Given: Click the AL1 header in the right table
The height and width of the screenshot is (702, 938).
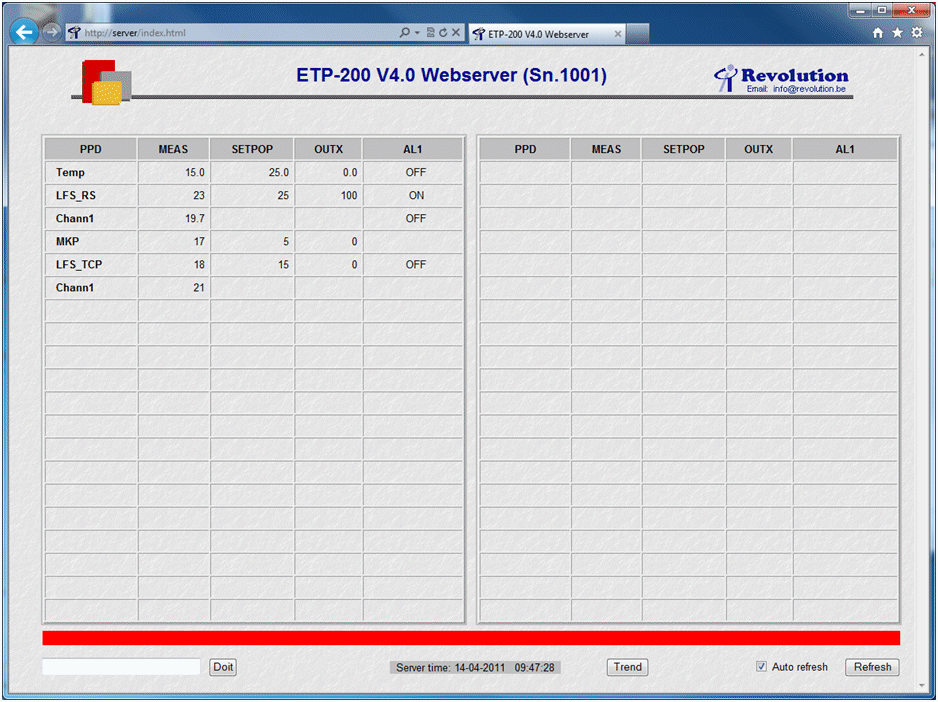Looking at the screenshot, I should point(845,149).
